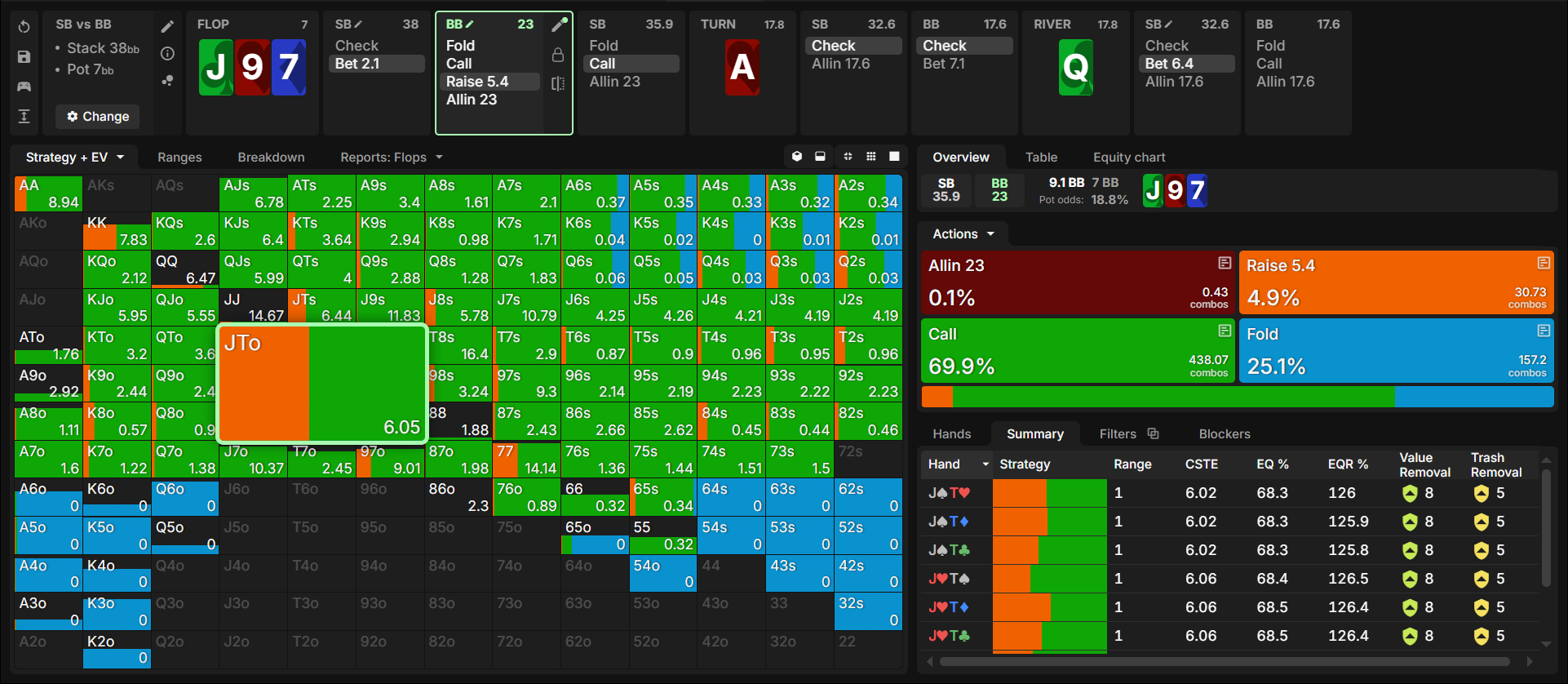Screen dimensions: 1568x684
Task: Click the pencil icon beside SB vs BB
Action: click(167, 27)
